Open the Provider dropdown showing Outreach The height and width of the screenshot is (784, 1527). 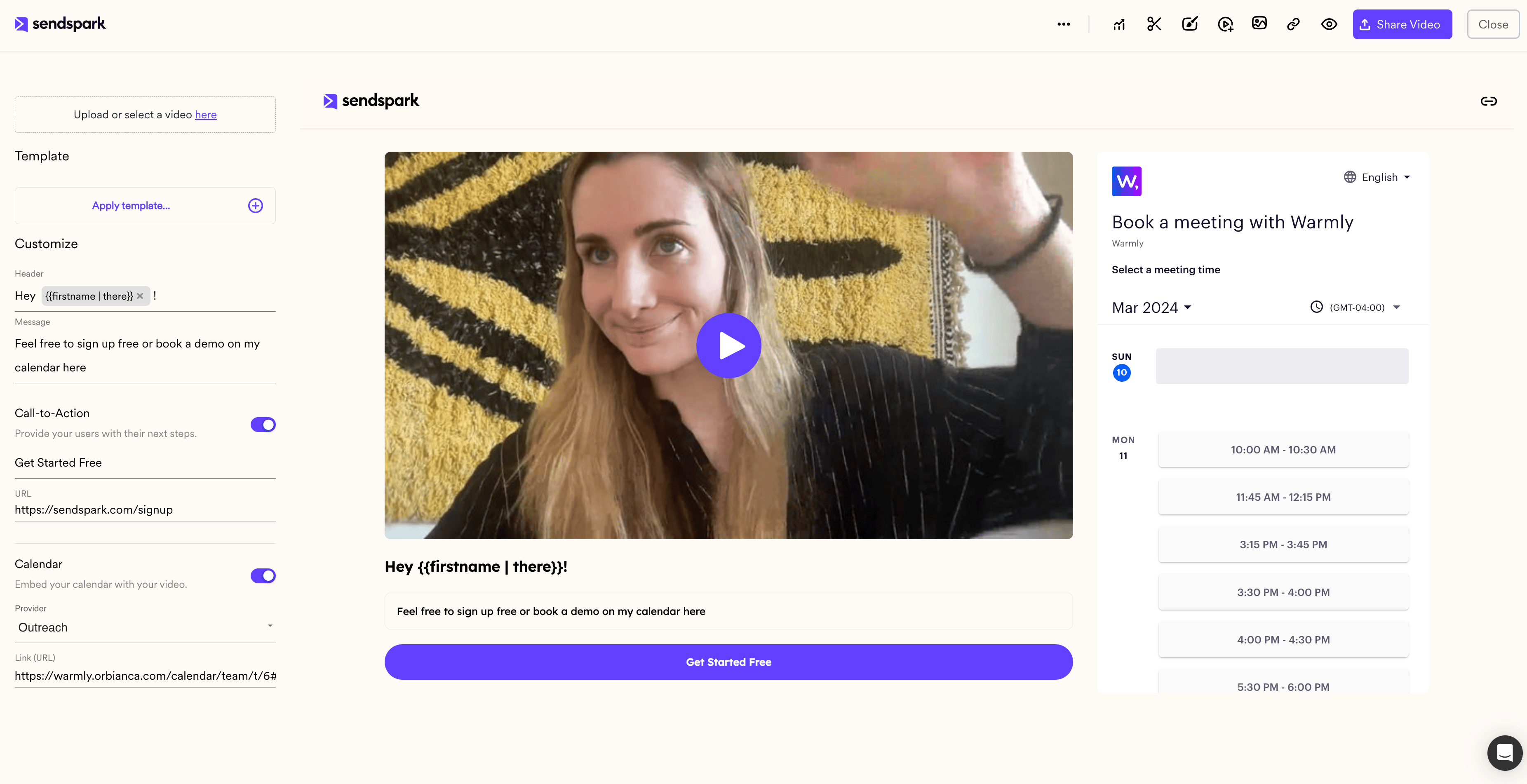coord(145,627)
